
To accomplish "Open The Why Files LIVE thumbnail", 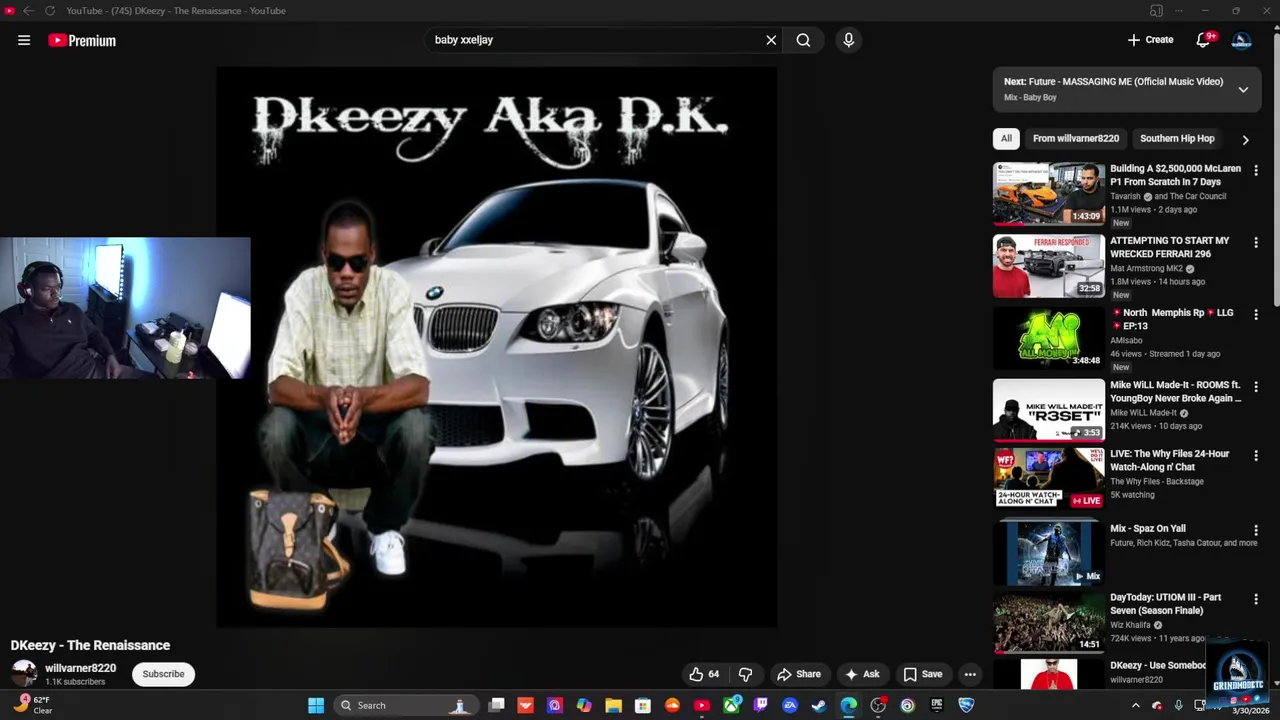I will point(1049,479).
